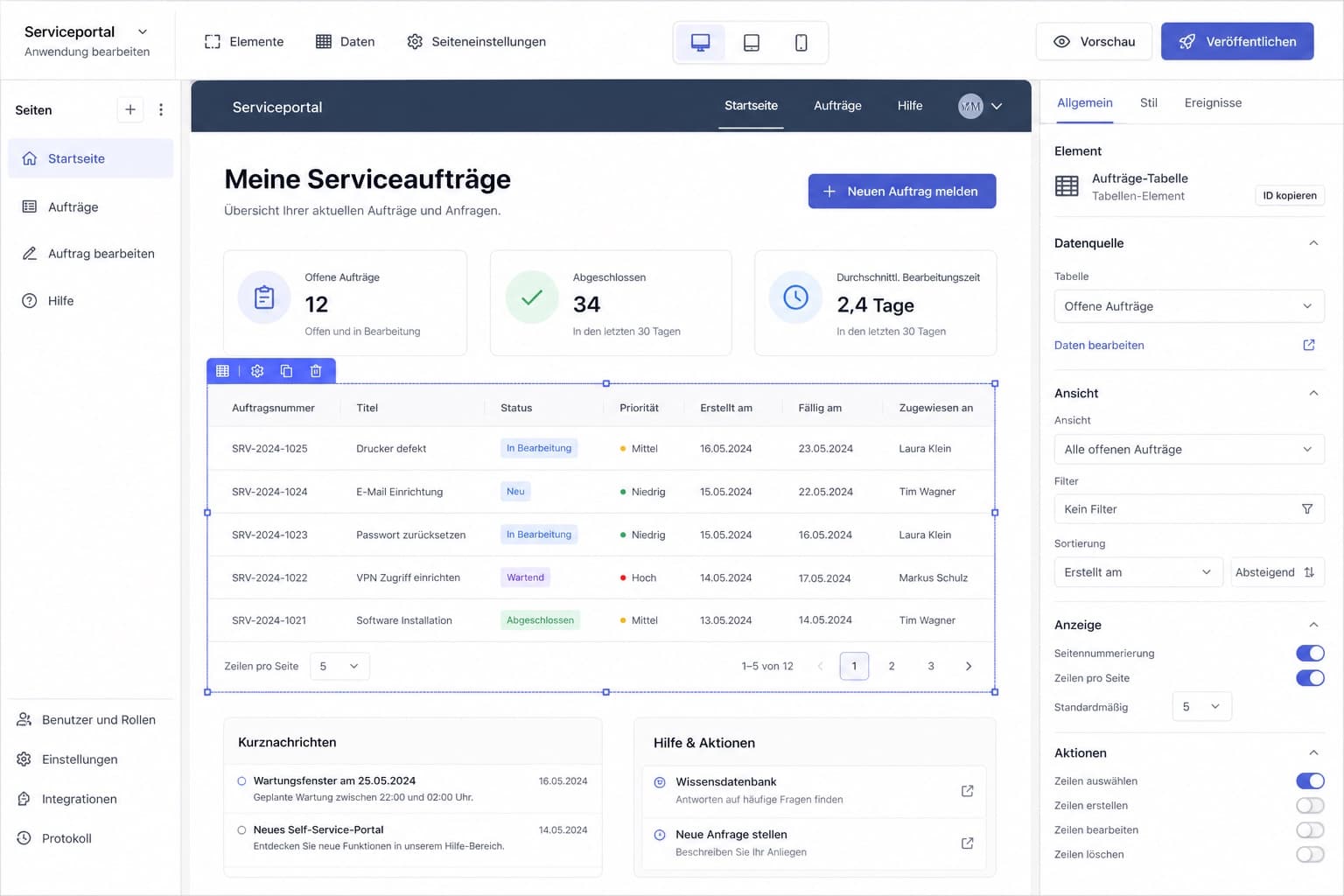Toggle Seitennummerierung switch
This screenshot has height=896, width=1344.
pos(1310,653)
